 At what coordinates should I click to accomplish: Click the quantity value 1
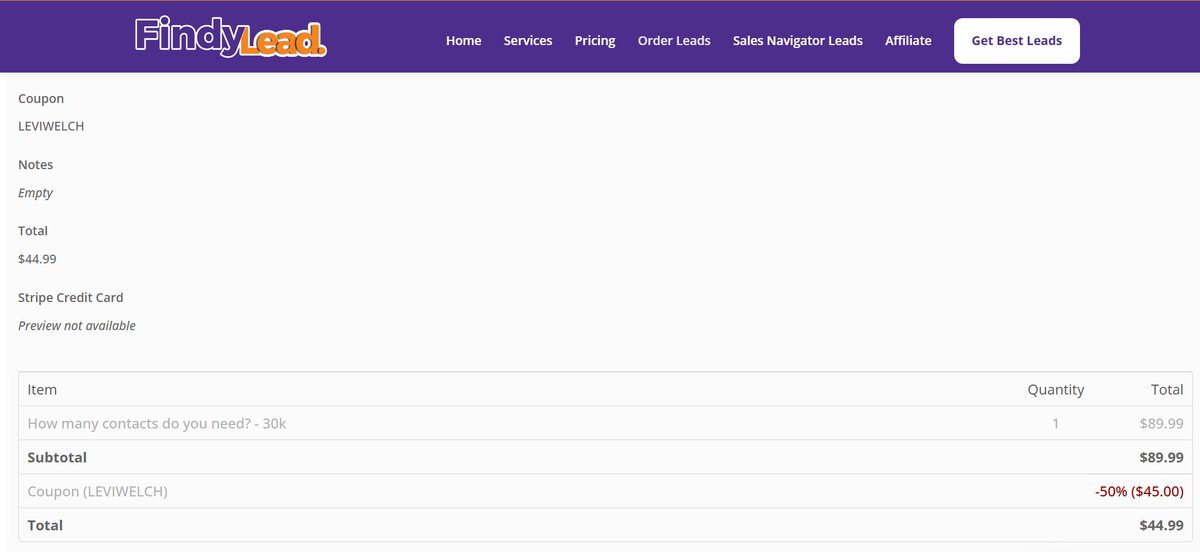point(1055,424)
